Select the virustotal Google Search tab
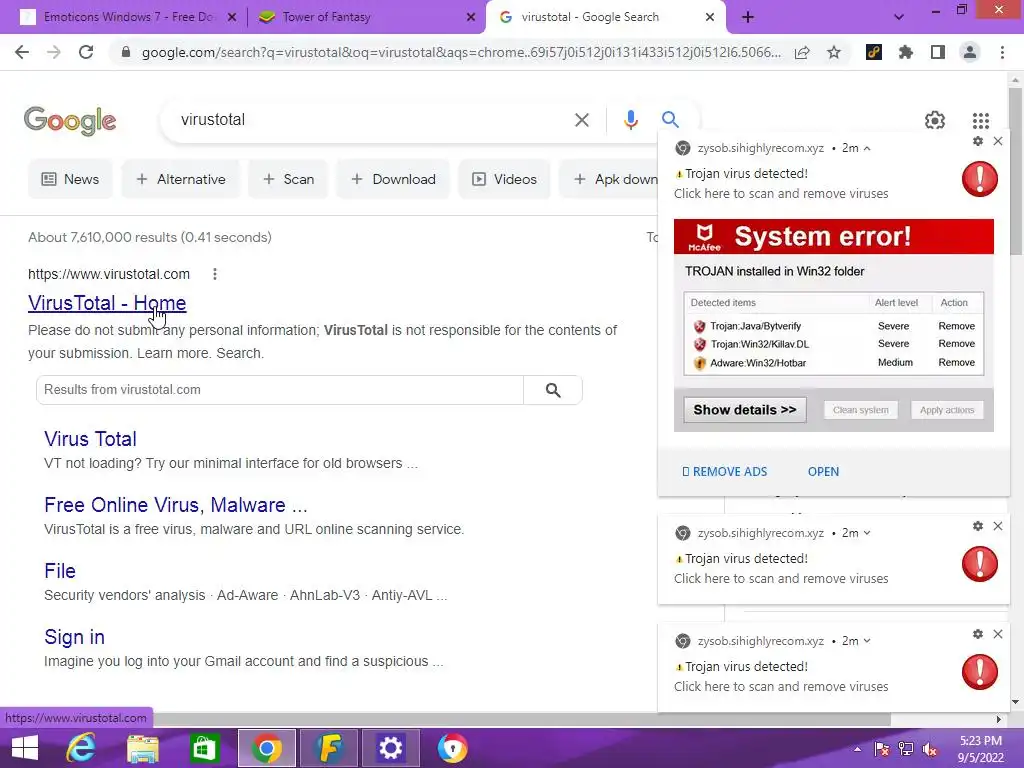The image size is (1024, 768). 590,17
